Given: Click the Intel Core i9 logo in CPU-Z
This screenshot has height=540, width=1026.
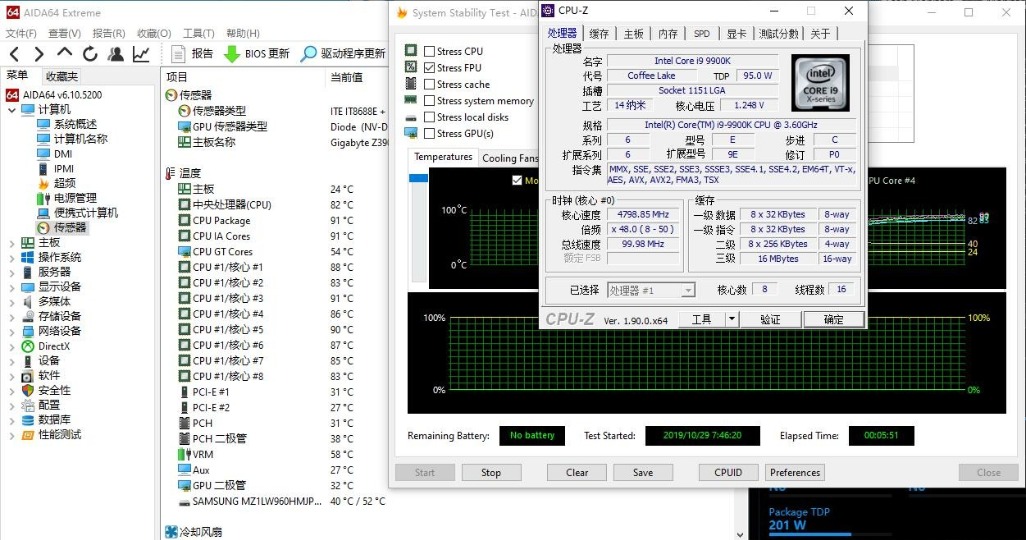Looking at the screenshot, I should pos(820,82).
